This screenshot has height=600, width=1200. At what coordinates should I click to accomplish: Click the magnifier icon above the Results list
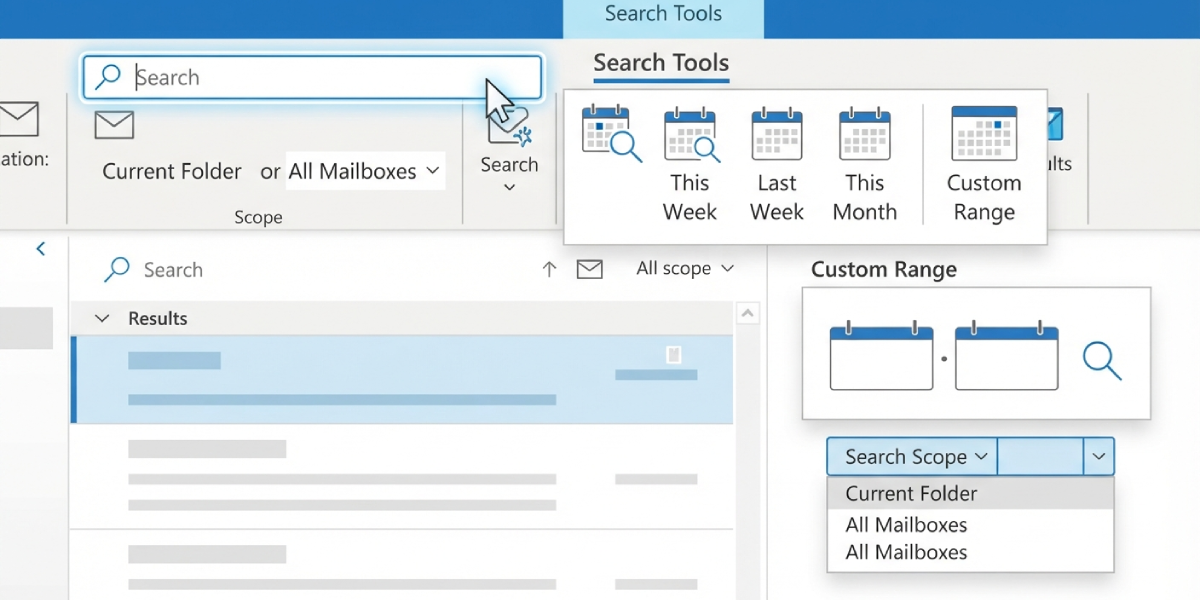coord(117,269)
